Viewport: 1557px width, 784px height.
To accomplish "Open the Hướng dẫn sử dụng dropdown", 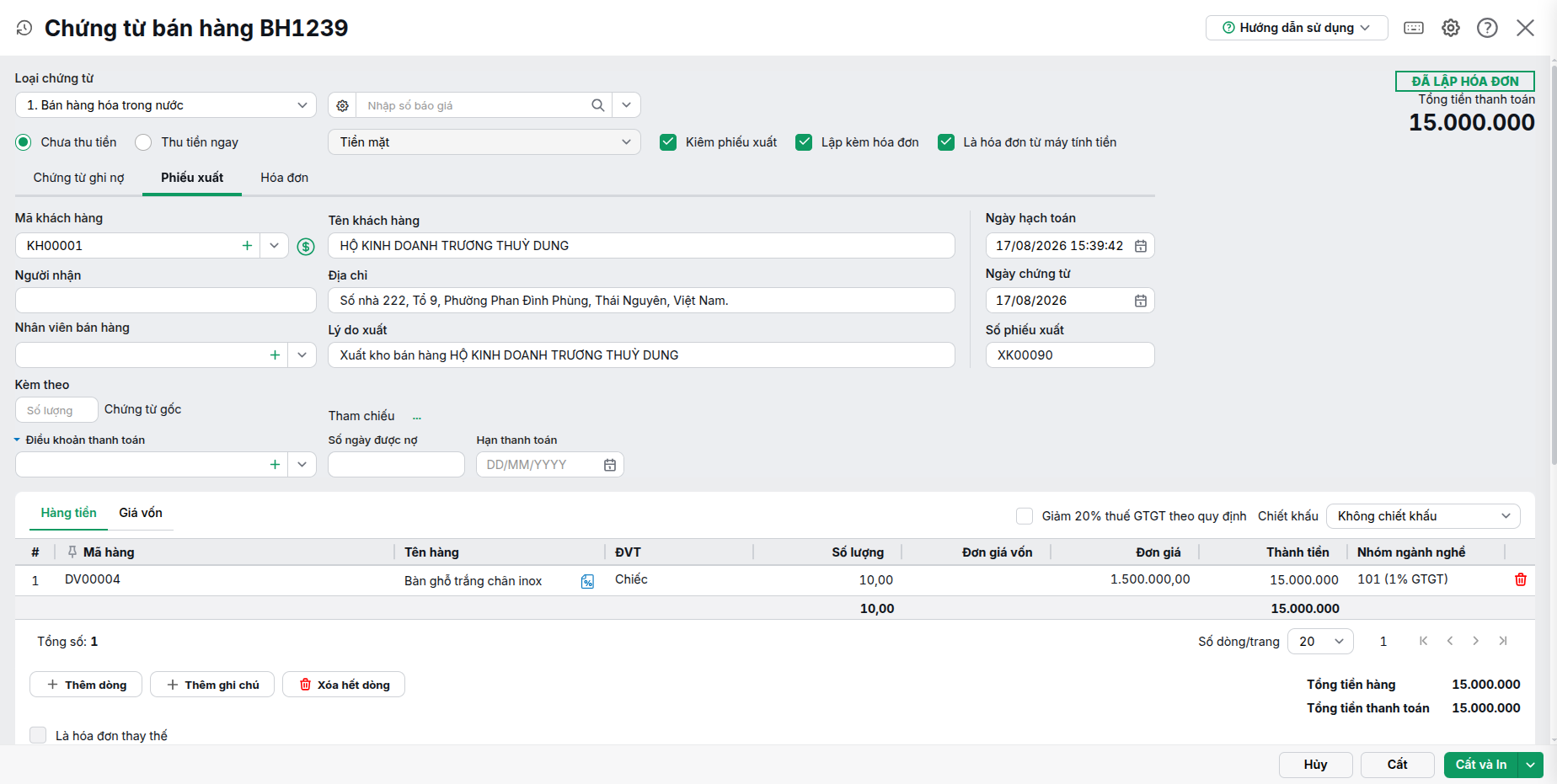I will pyautogui.click(x=1297, y=28).
